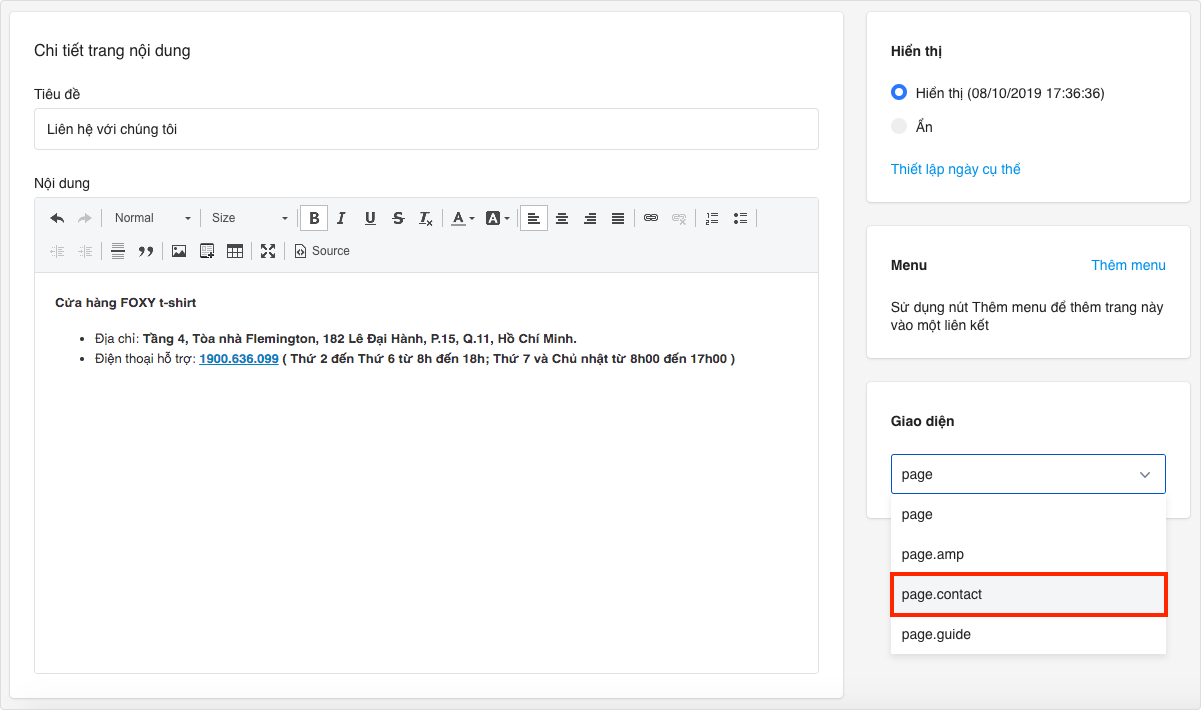Insert a numbered list
The width and height of the screenshot is (1201, 710).
click(x=712, y=218)
